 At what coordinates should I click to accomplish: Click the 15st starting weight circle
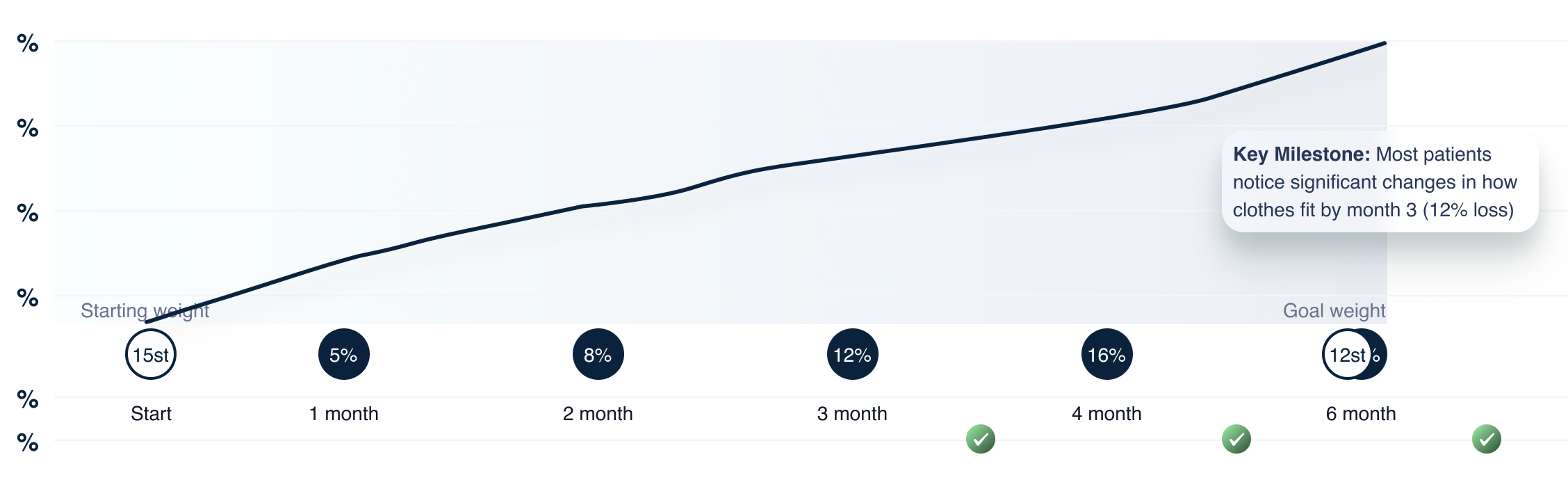pos(151,354)
